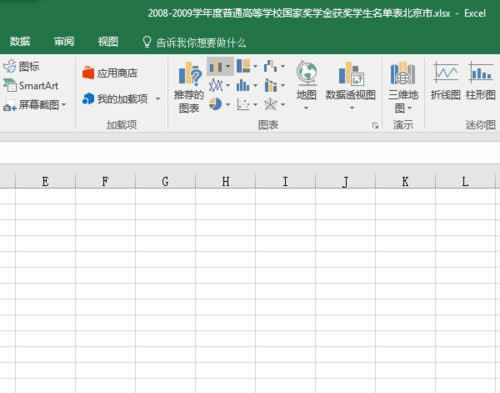Image resolution: width=500 pixels, height=393 pixels.
Task: Select the scatter chart icon
Action: [x=243, y=104]
